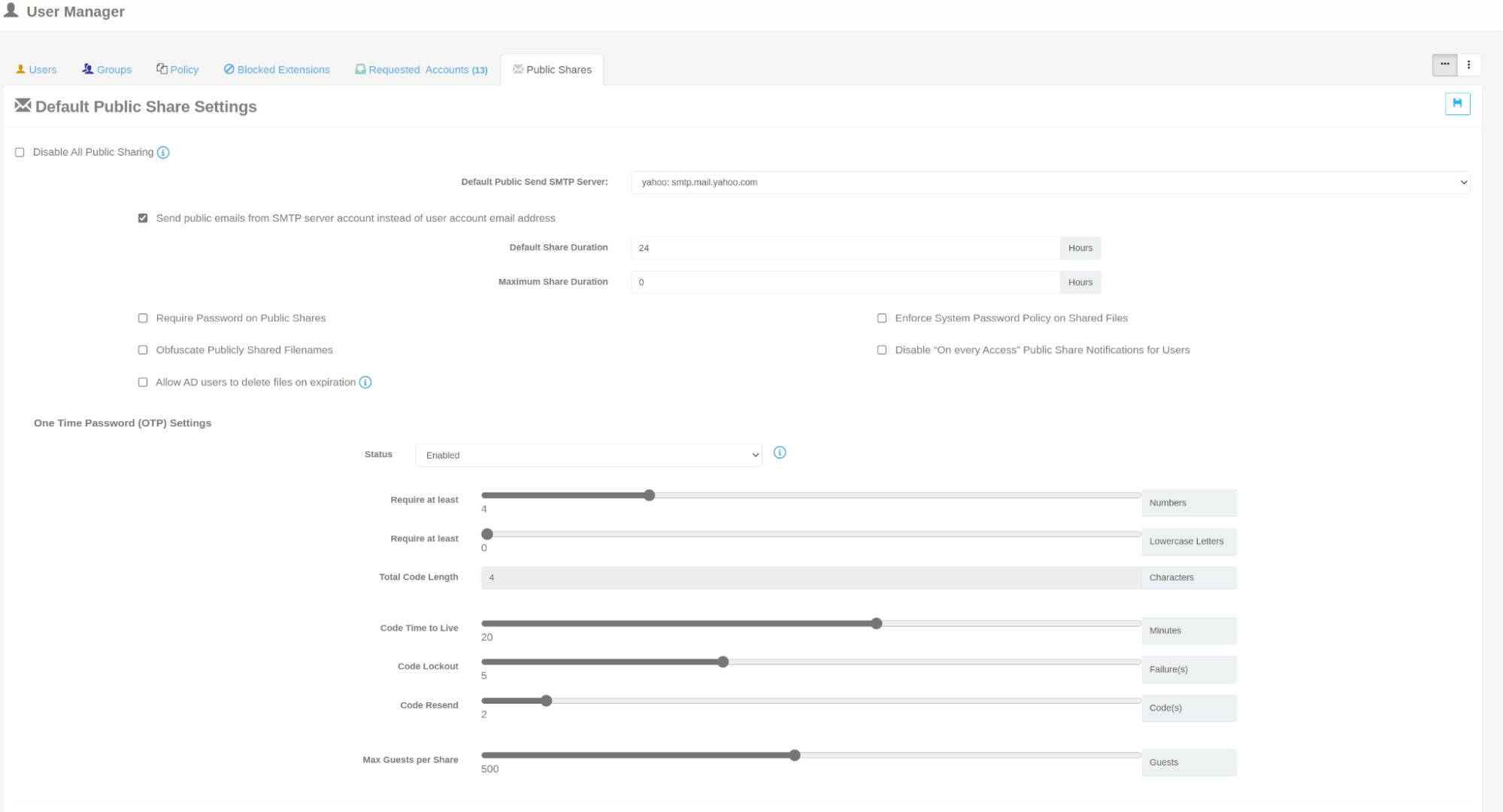The height and width of the screenshot is (812, 1503).
Task: Enable Require Password on Public Shares
Action: click(142, 318)
